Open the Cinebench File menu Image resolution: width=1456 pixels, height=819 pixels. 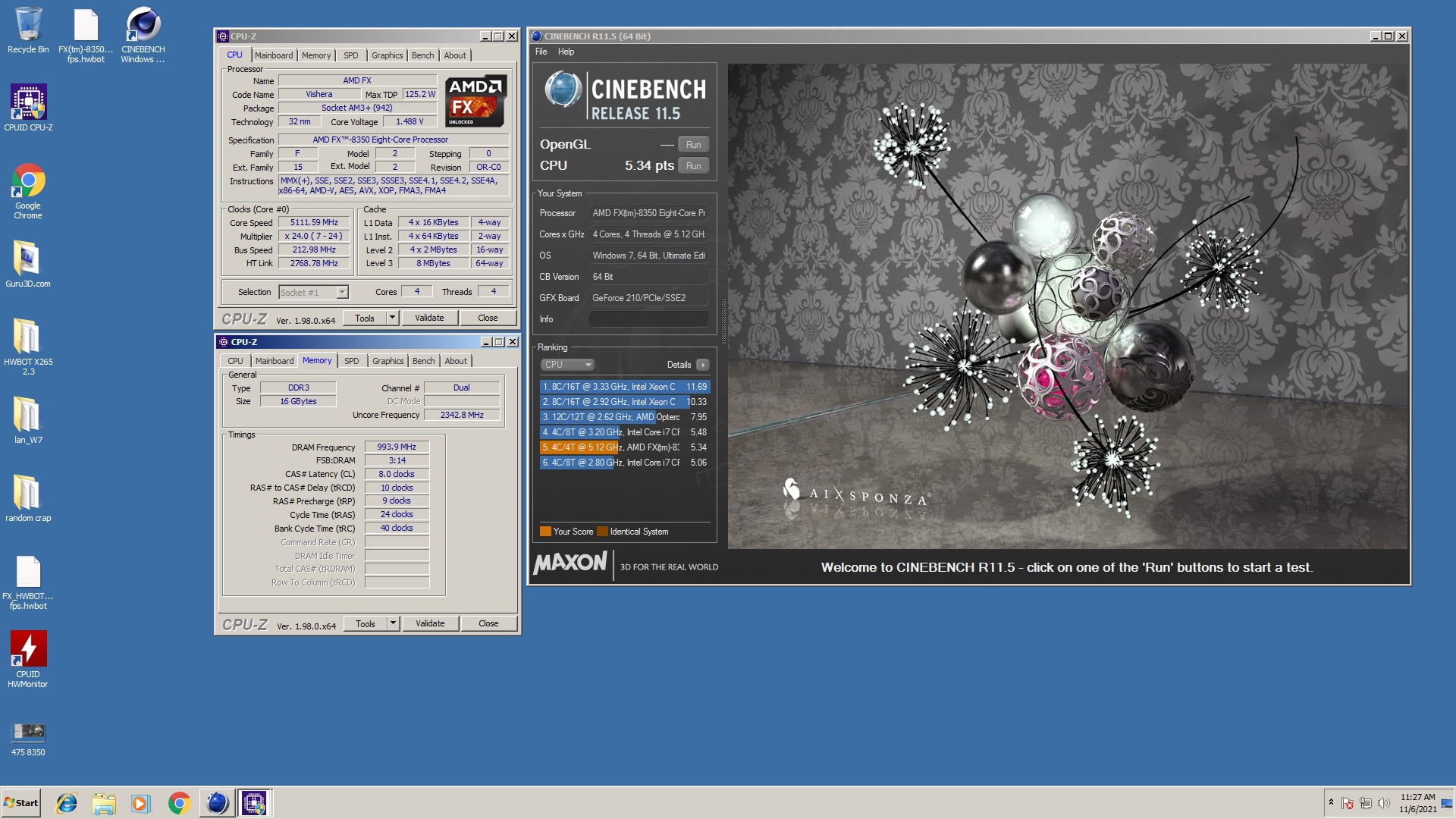coord(541,52)
